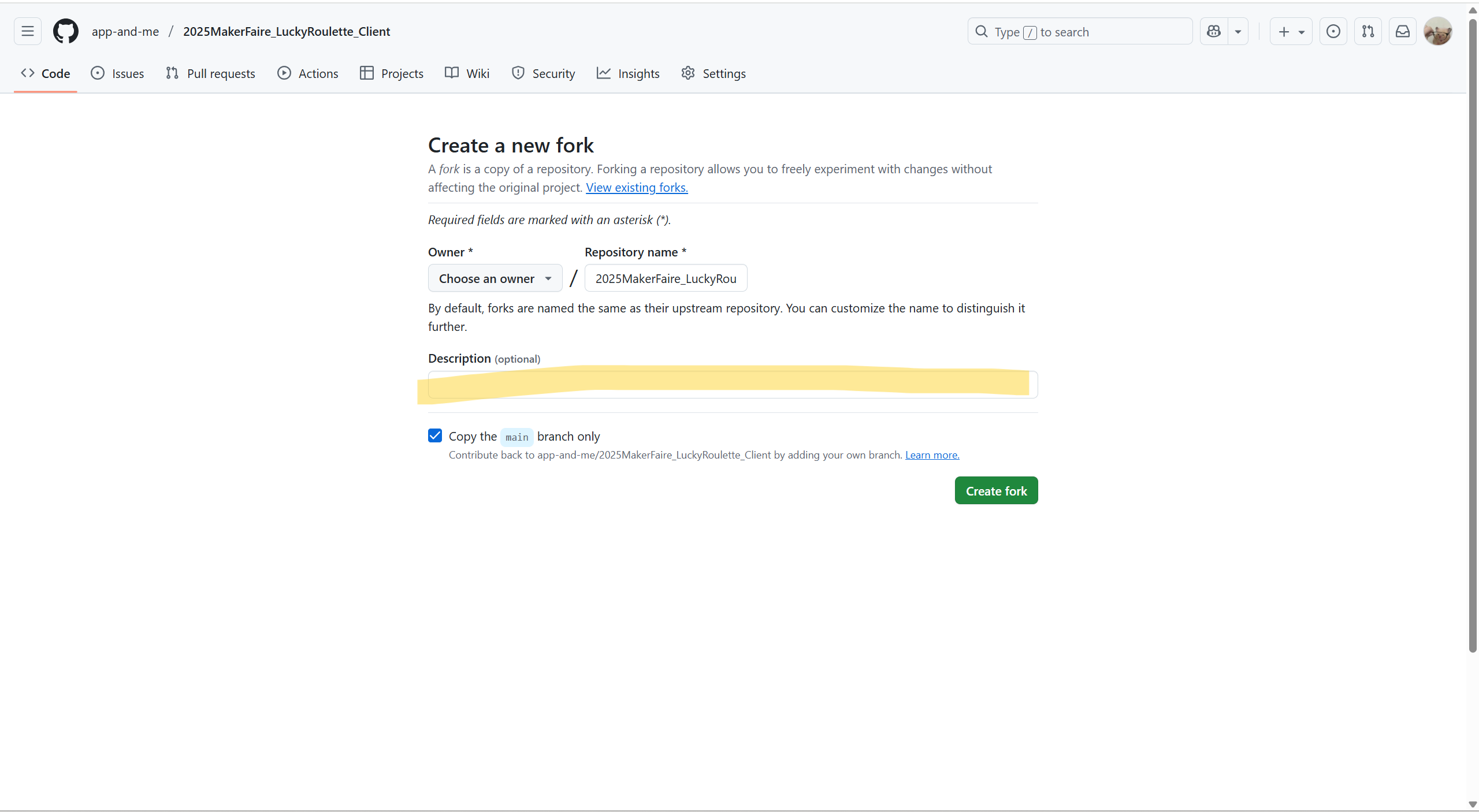Expand the Copilot dropdown arrow
The height and width of the screenshot is (812, 1479).
click(1238, 31)
